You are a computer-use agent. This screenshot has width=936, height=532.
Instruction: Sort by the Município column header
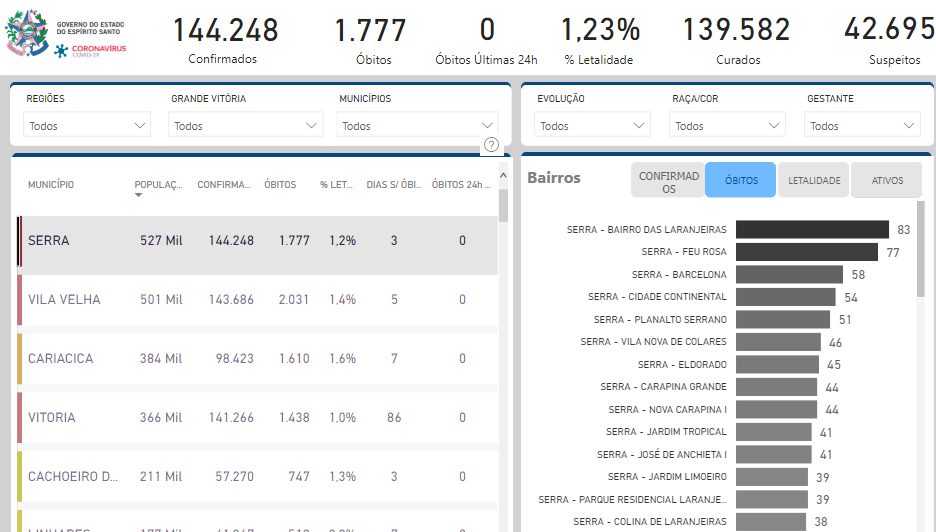point(51,184)
